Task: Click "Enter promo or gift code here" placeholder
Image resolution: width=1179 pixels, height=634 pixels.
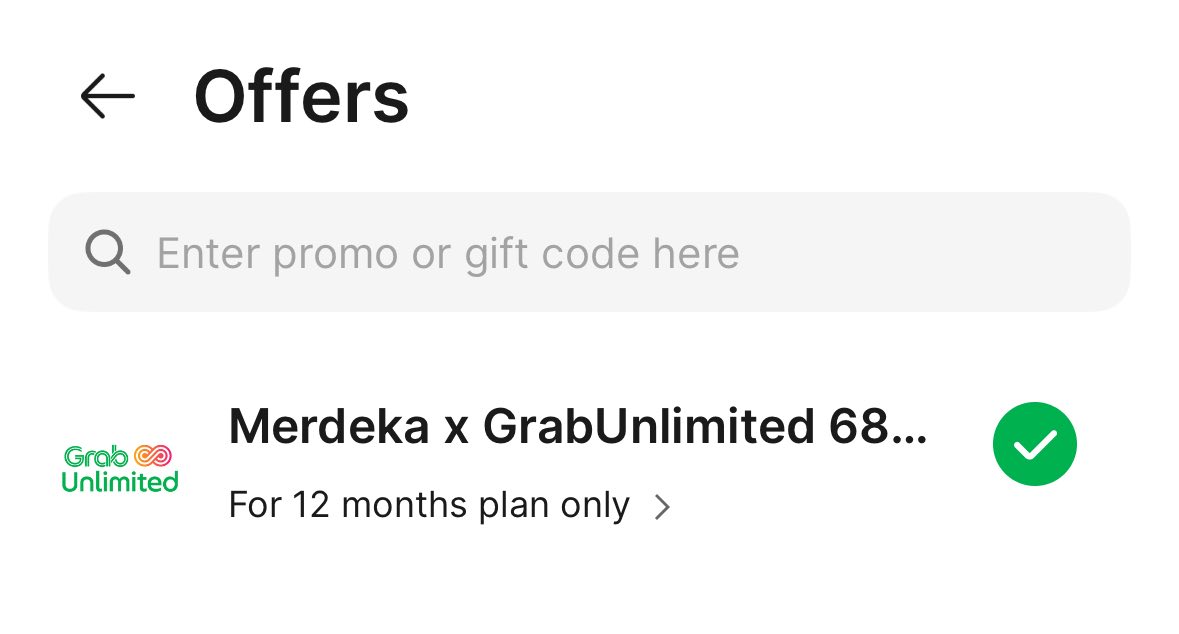Action: point(448,254)
